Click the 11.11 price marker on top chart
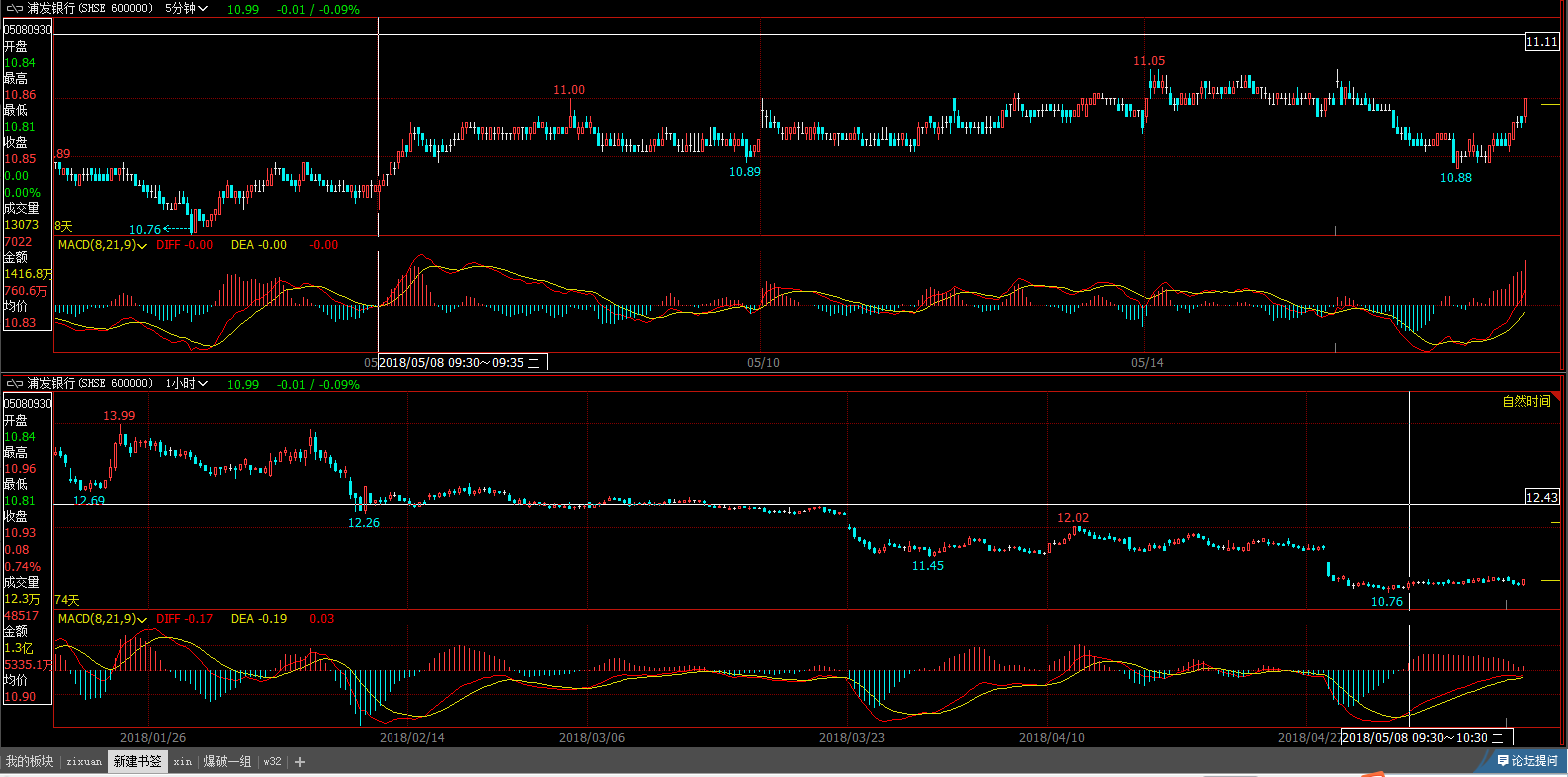Image resolution: width=1568 pixels, height=777 pixels. tap(1541, 42)
